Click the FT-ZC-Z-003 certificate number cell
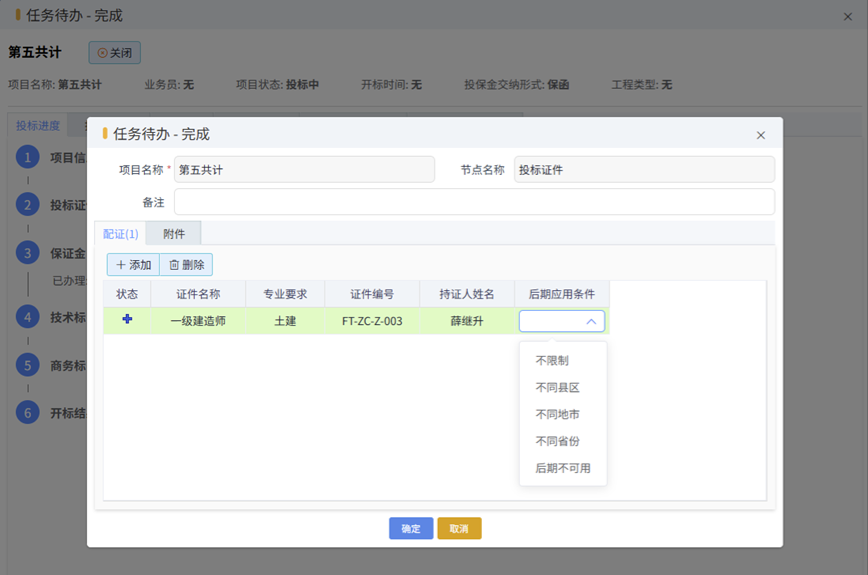 (372, 321)
